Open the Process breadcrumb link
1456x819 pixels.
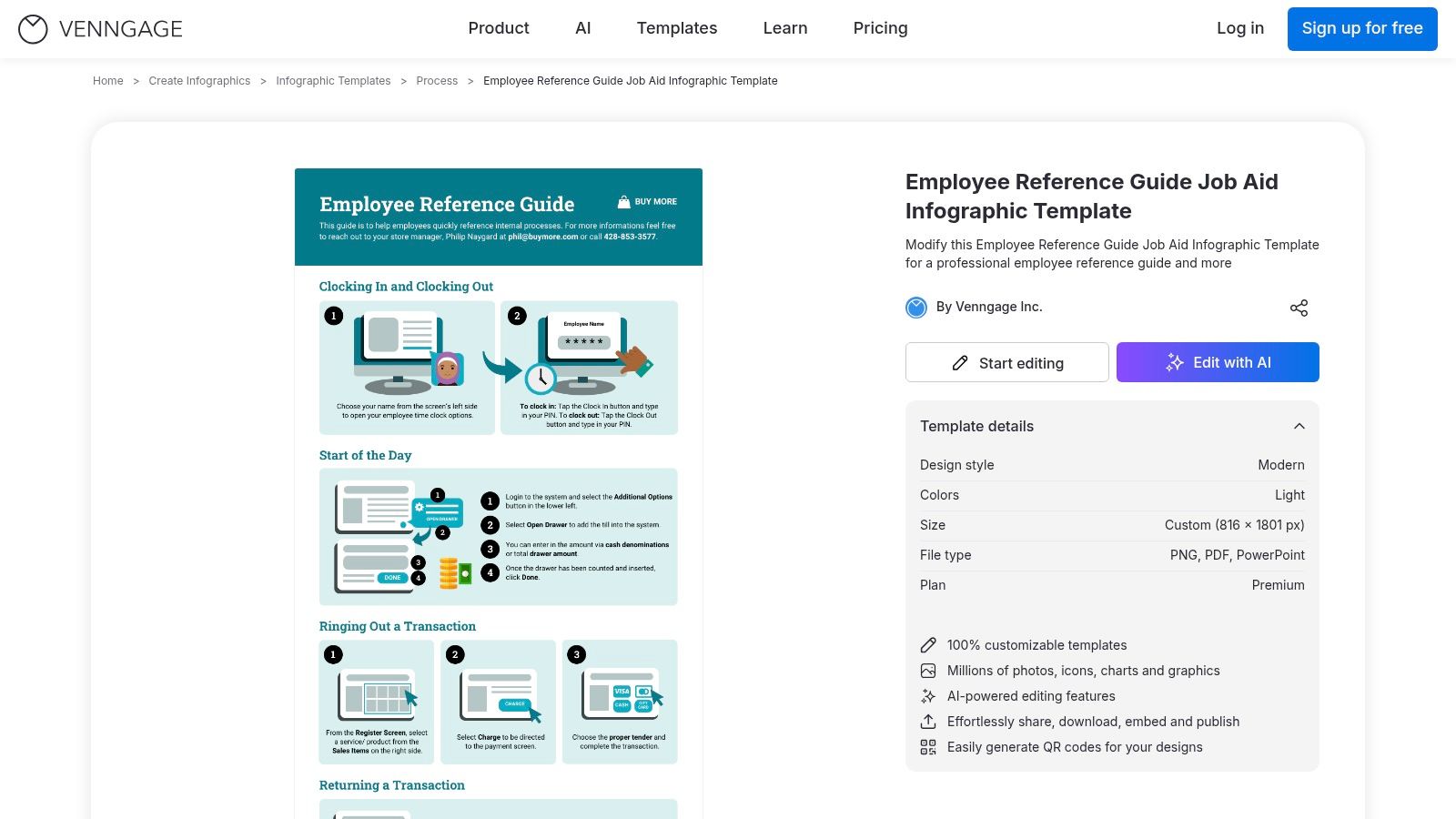[x=437, y=81]
